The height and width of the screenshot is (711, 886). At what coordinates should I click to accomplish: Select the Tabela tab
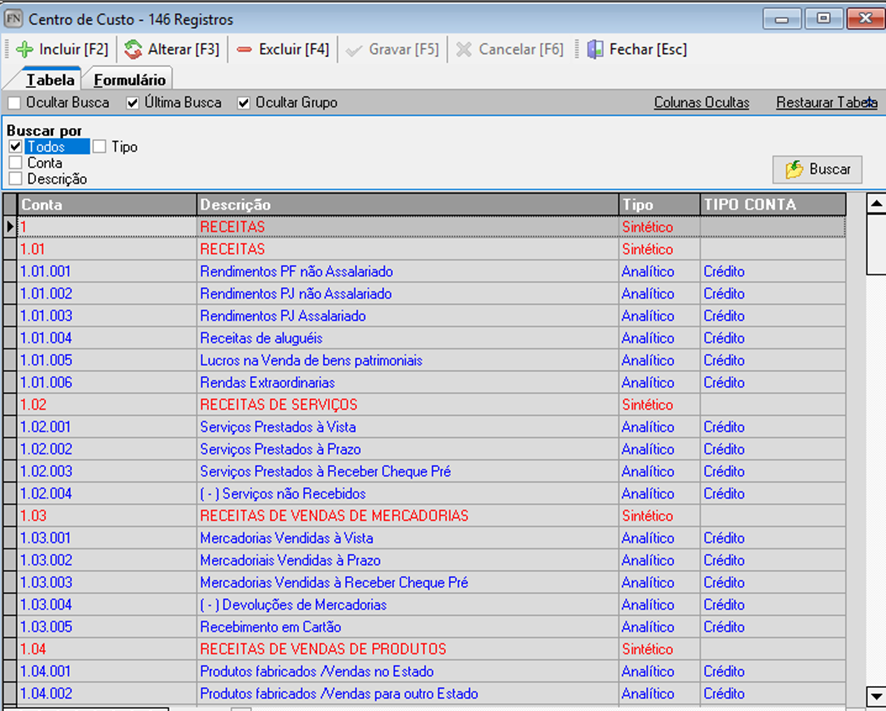(x=50, y=80)
